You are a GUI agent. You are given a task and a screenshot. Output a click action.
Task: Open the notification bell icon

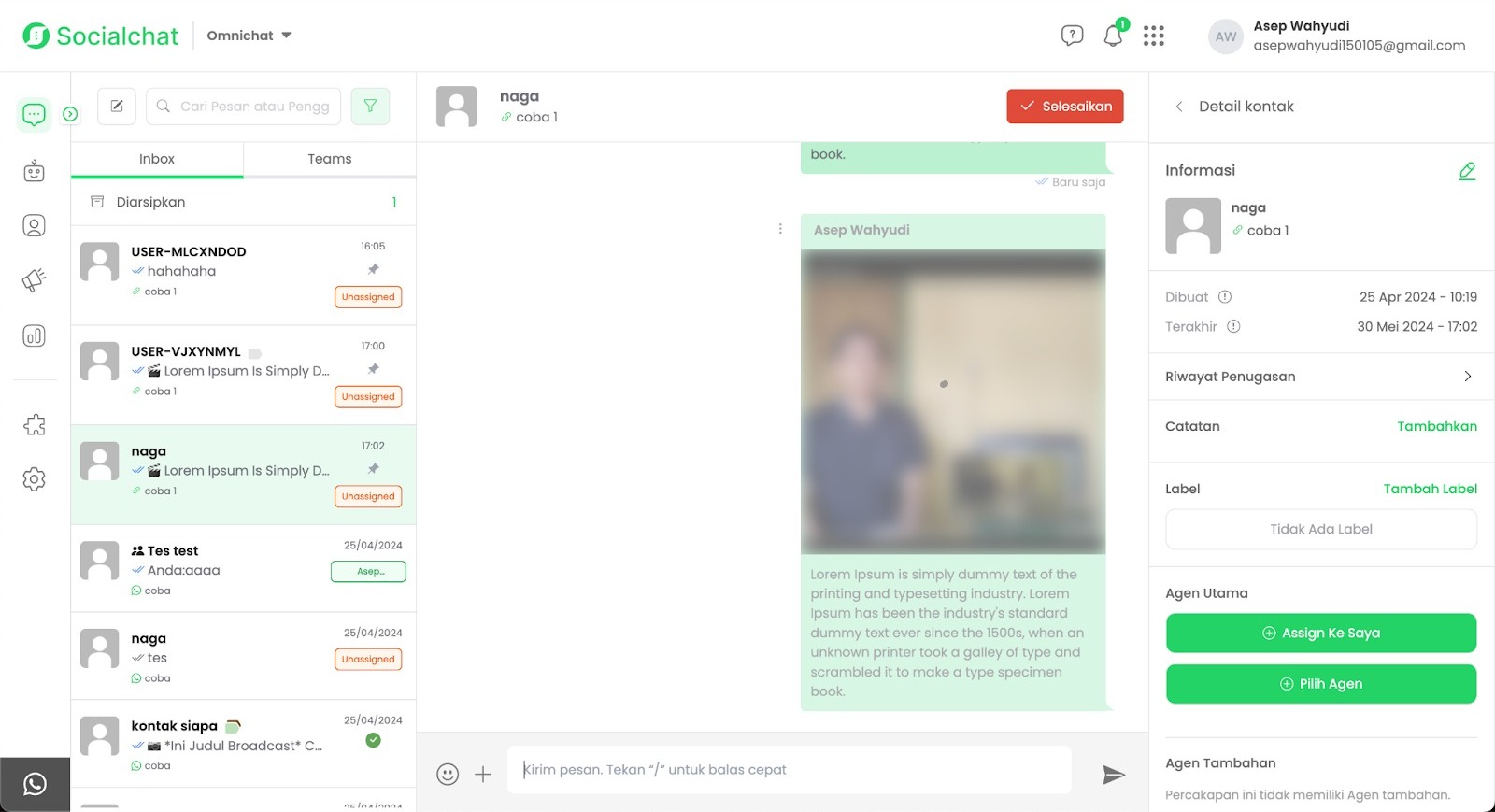tap(1113, 36)
